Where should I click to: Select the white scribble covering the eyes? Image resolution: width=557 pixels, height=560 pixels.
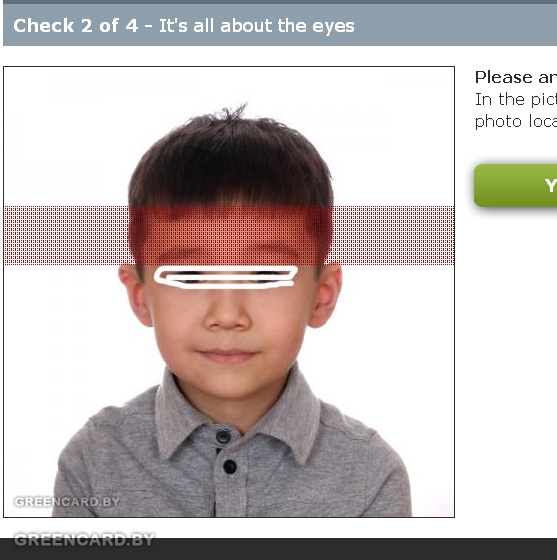226,277
